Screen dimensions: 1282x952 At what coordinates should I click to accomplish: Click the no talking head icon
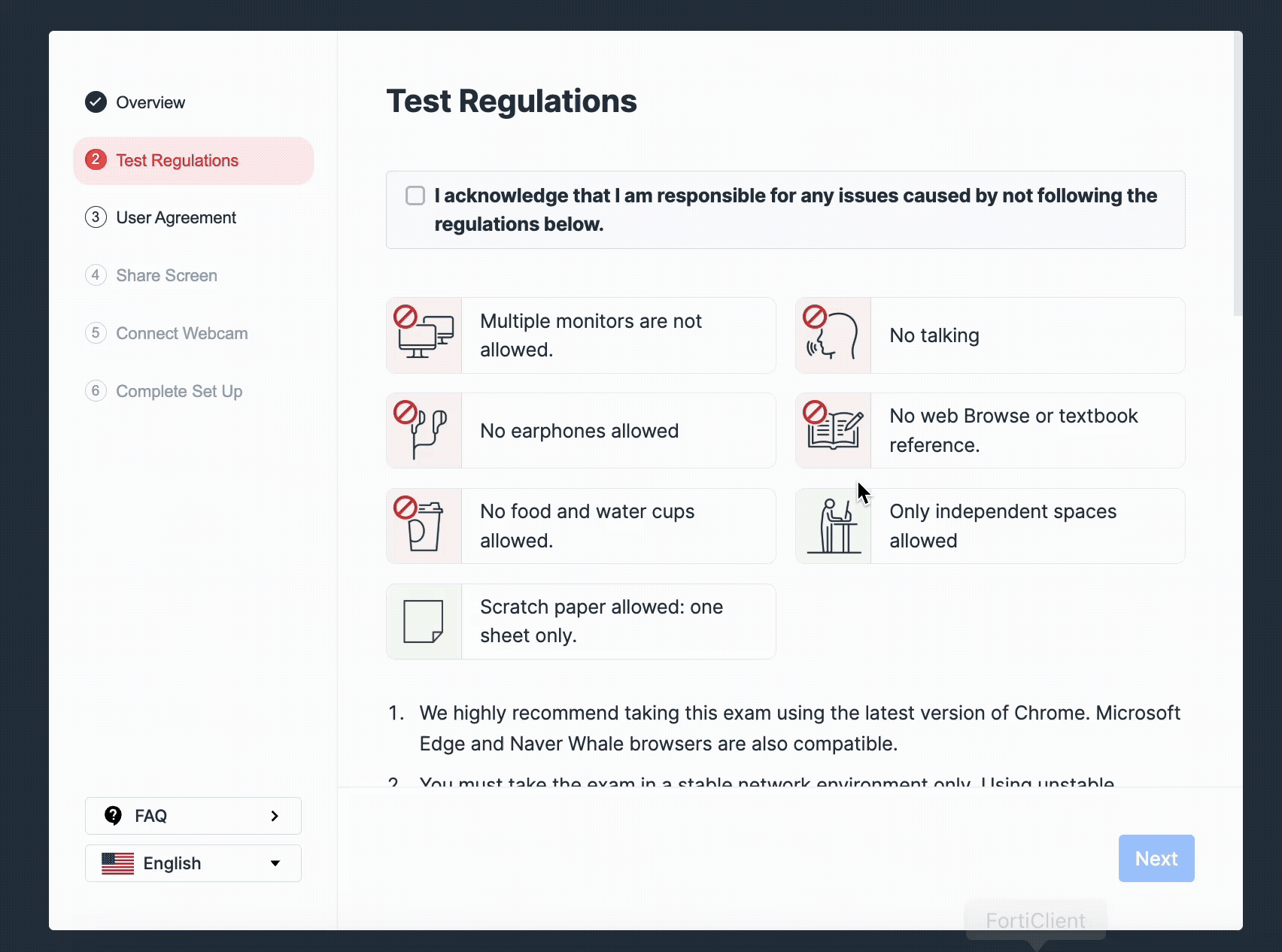click(833, 335)
